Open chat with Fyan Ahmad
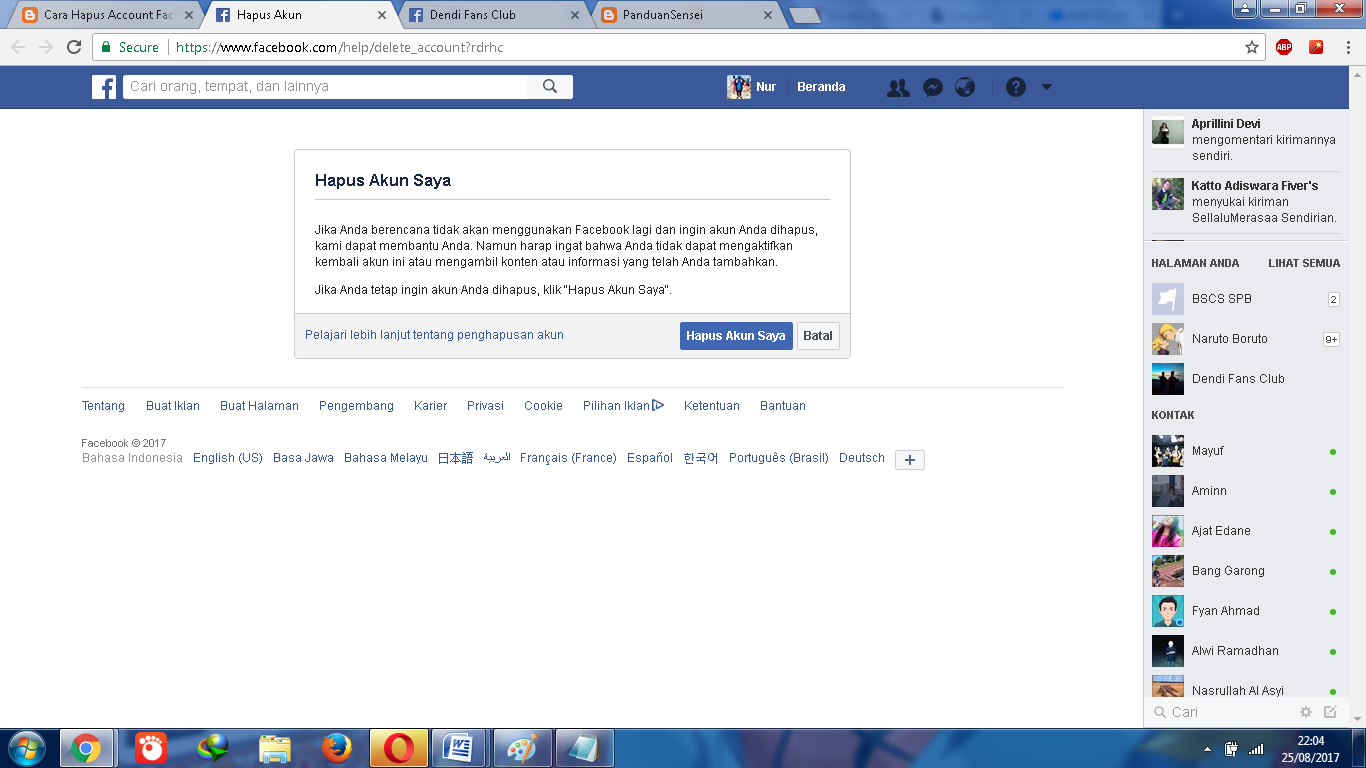1366x768 pixels. pos(1246,611)
